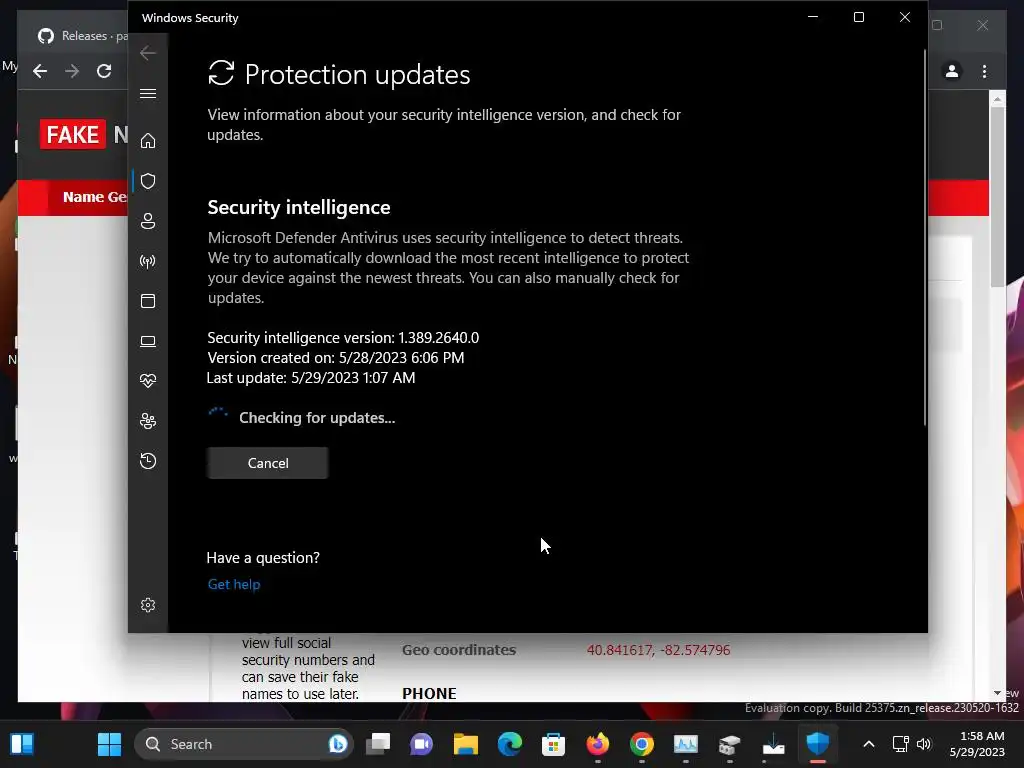This screenshot has width=1024, height=768.
Task: Go back in Windows Security
Action: coord(148,53)
